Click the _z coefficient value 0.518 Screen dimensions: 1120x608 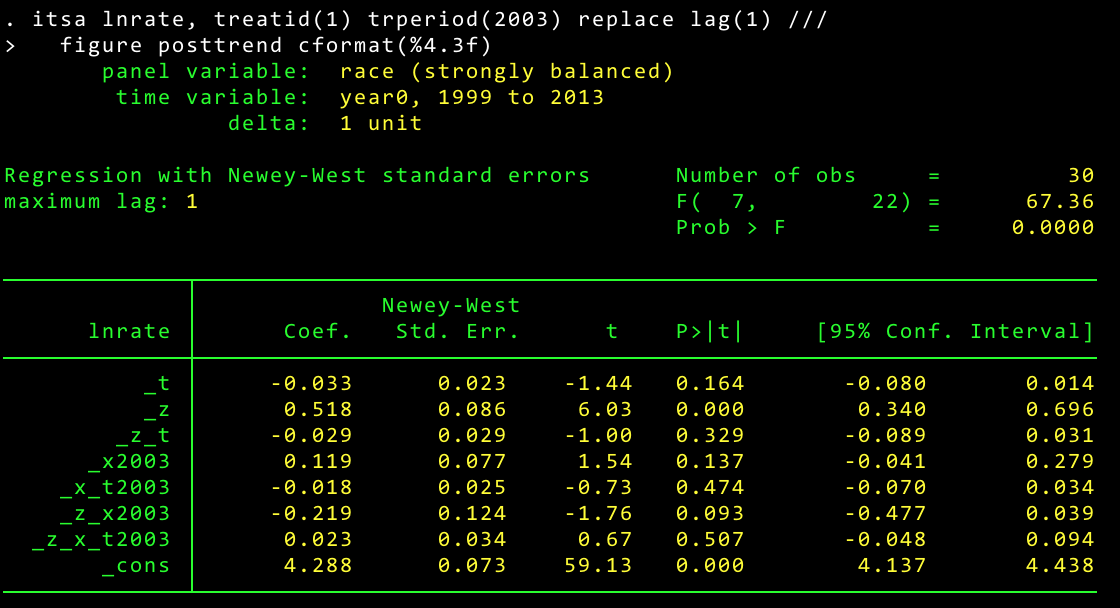tap(318, 409)
